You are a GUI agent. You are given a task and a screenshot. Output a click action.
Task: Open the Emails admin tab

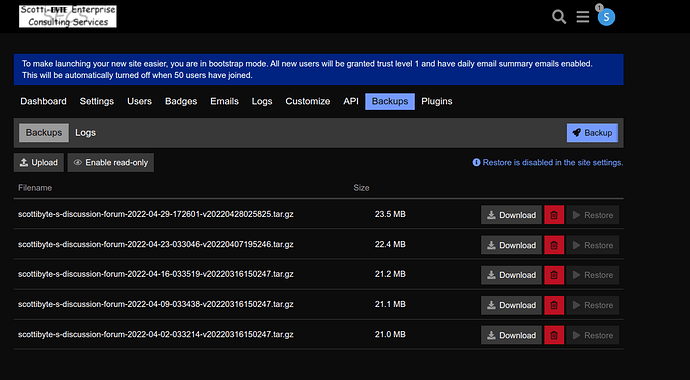point(224,101)
